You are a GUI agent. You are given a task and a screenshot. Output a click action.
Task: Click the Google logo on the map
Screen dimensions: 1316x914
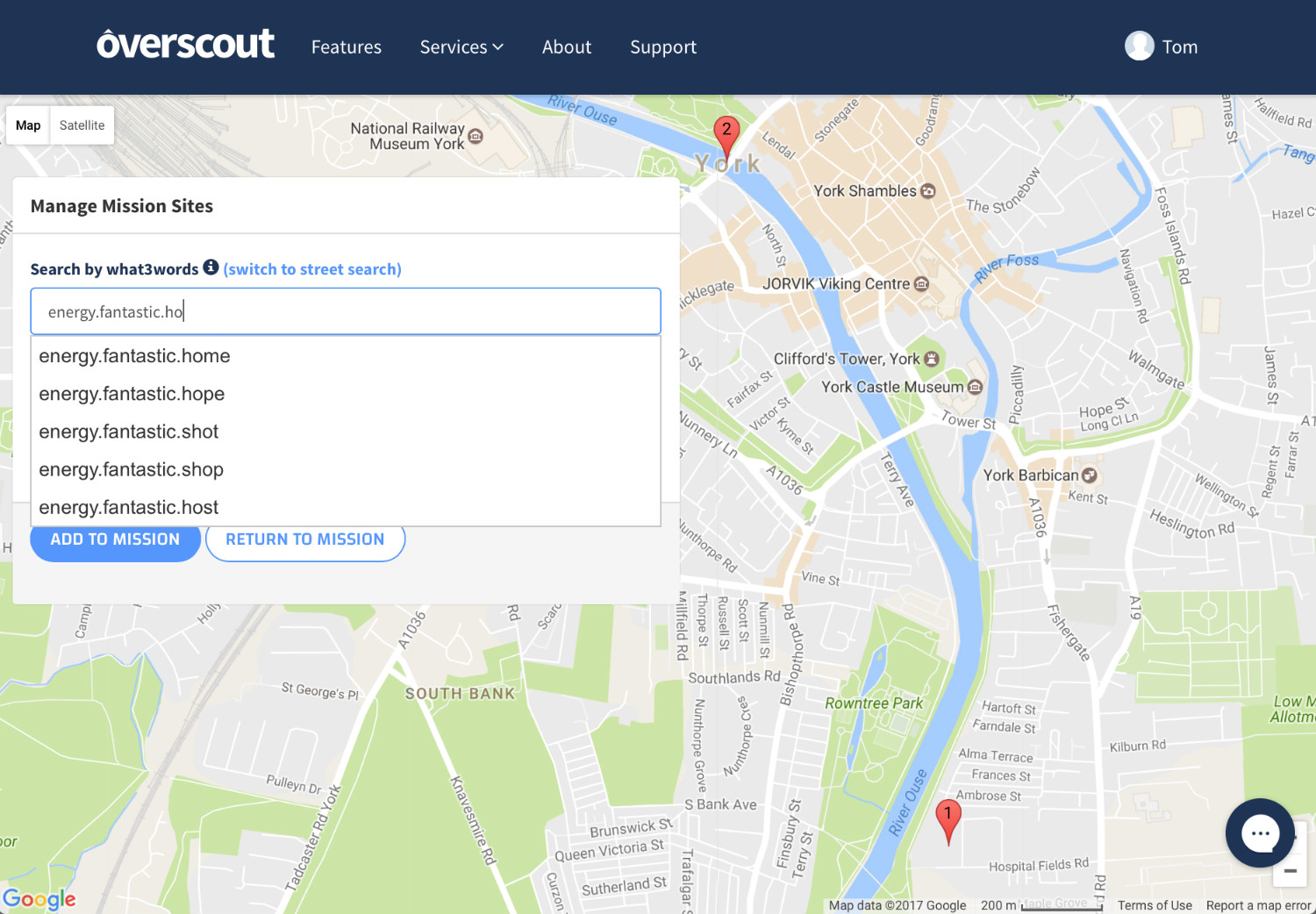pos(39,899)
